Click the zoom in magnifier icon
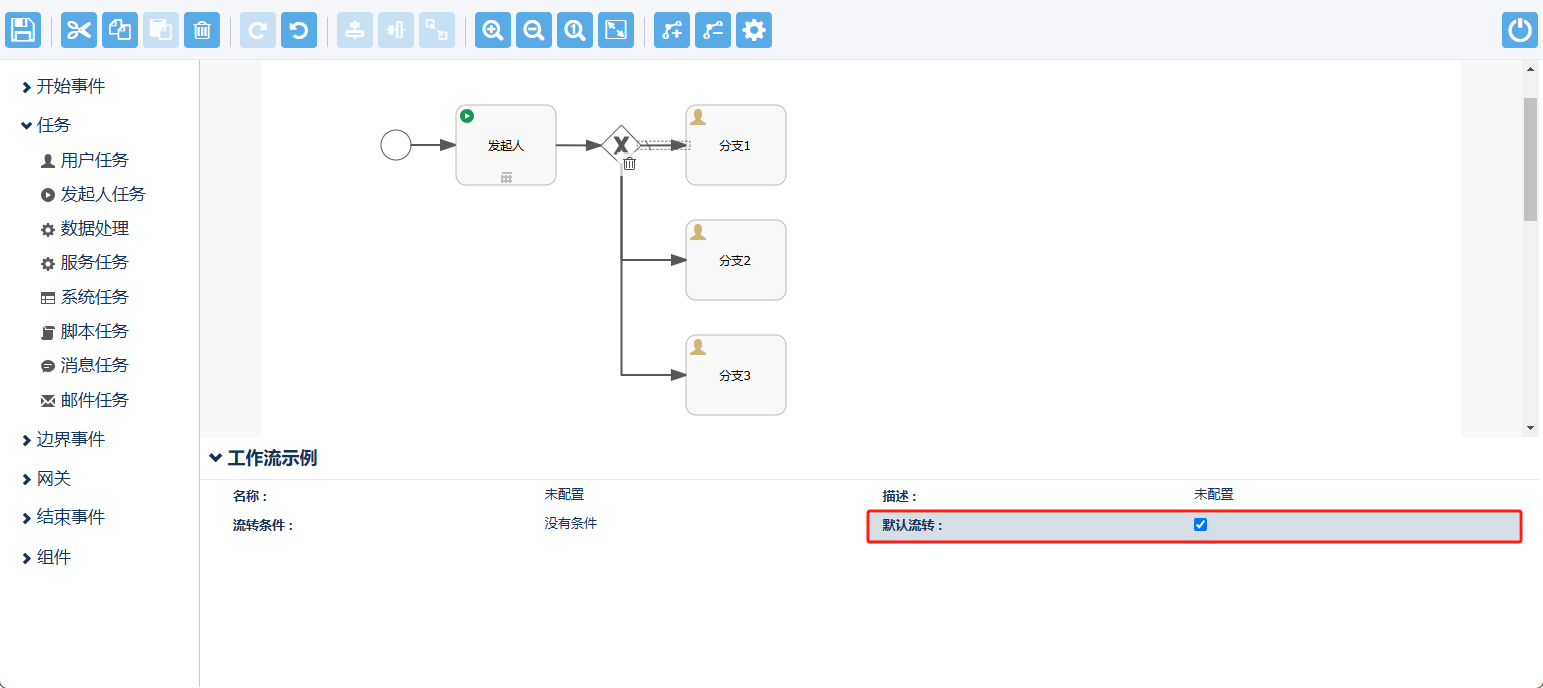Viewport: 1543px width, 688px height. tap(493, 30)
